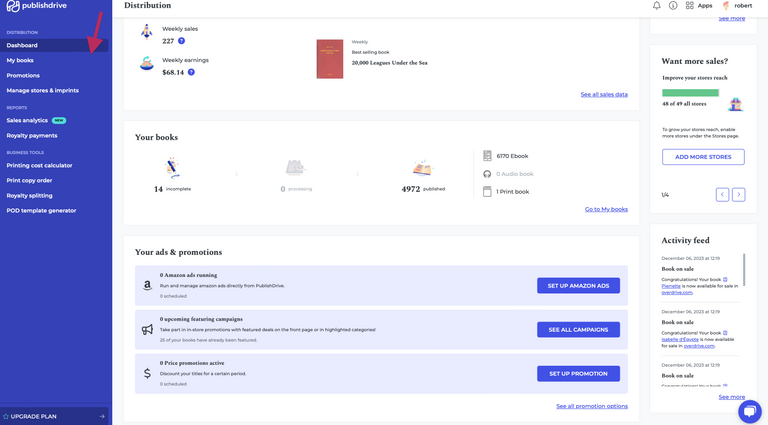Click the green stores reach progress bar
The width and height of the screenshot is (768, 425).
click(x=690, y=93)
